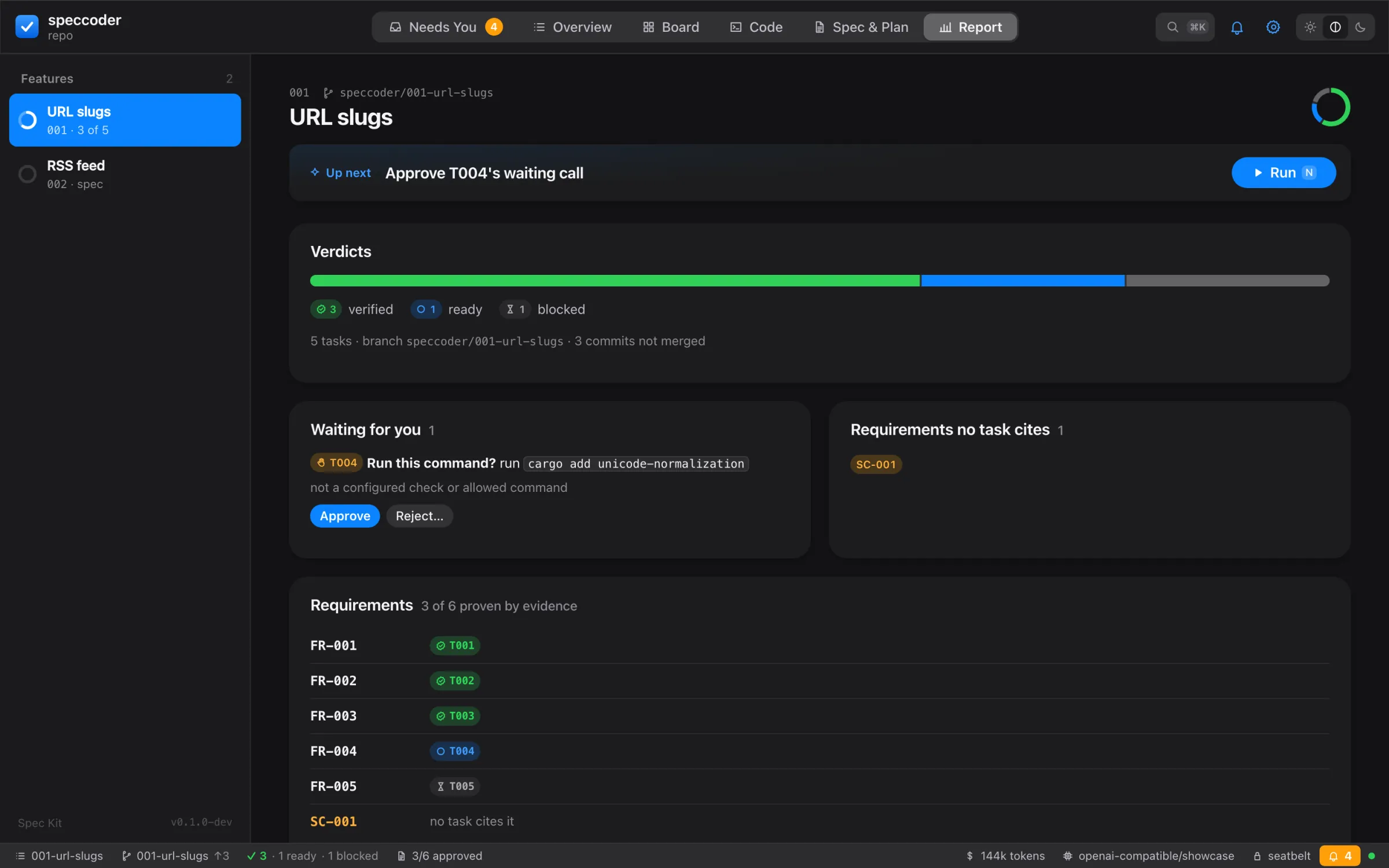Click the Reject... button
This screenshot has width=1389, height=868.
coord(420,516)
